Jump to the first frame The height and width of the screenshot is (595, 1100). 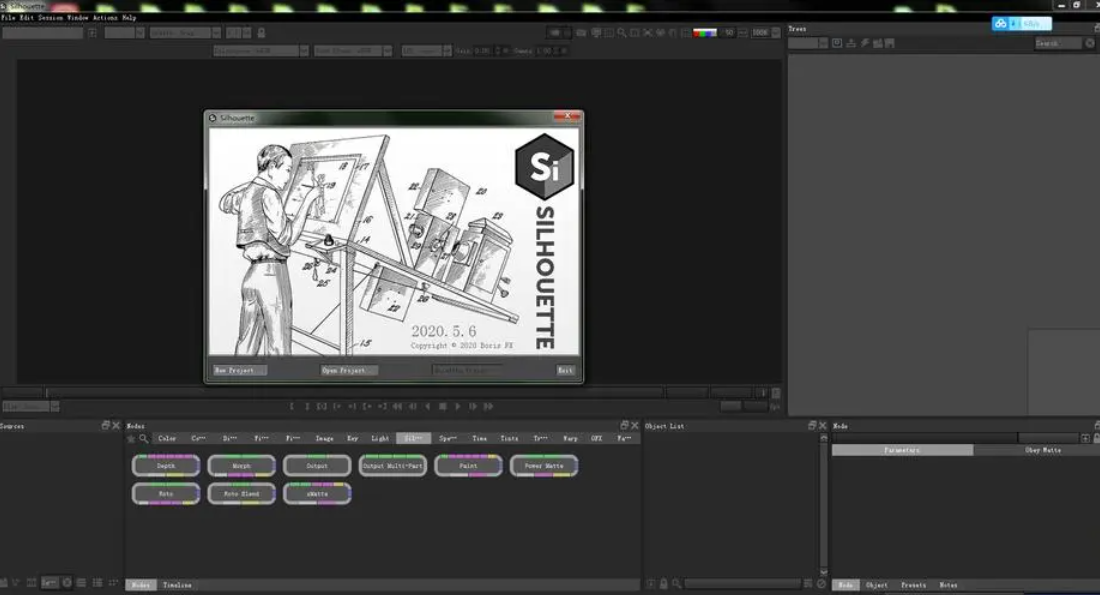(x=397, y=406)
